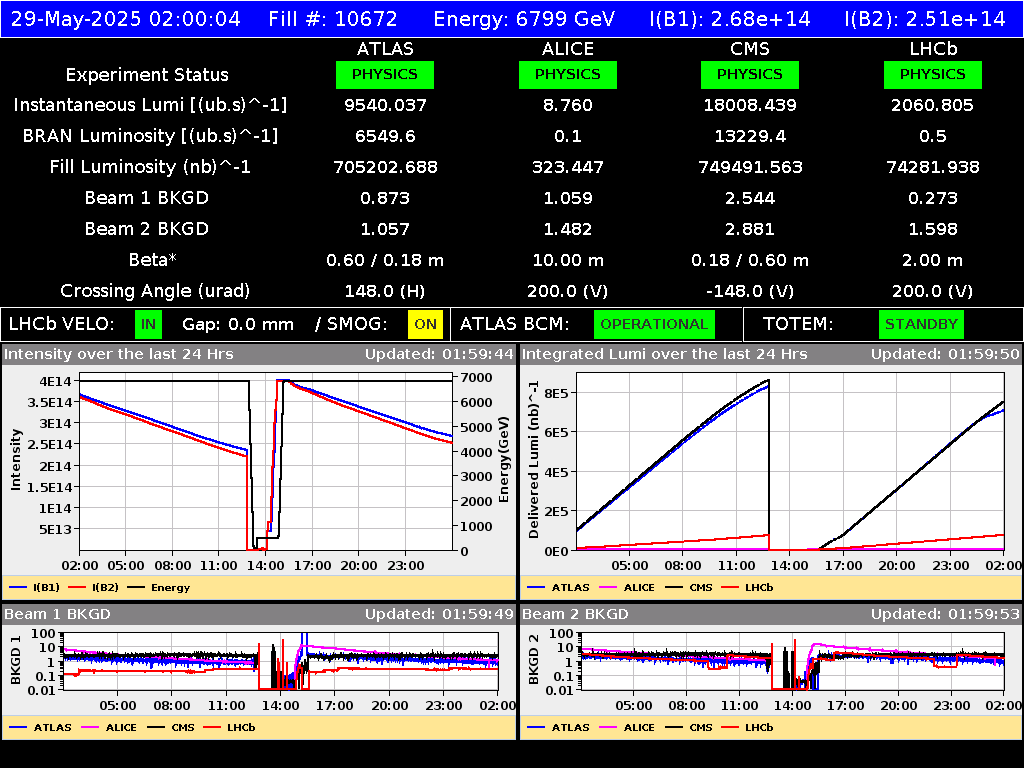
Task: Click ALICE in the Integrated Lumi legend
Action: pyautogui.click(x=639, y=588)
